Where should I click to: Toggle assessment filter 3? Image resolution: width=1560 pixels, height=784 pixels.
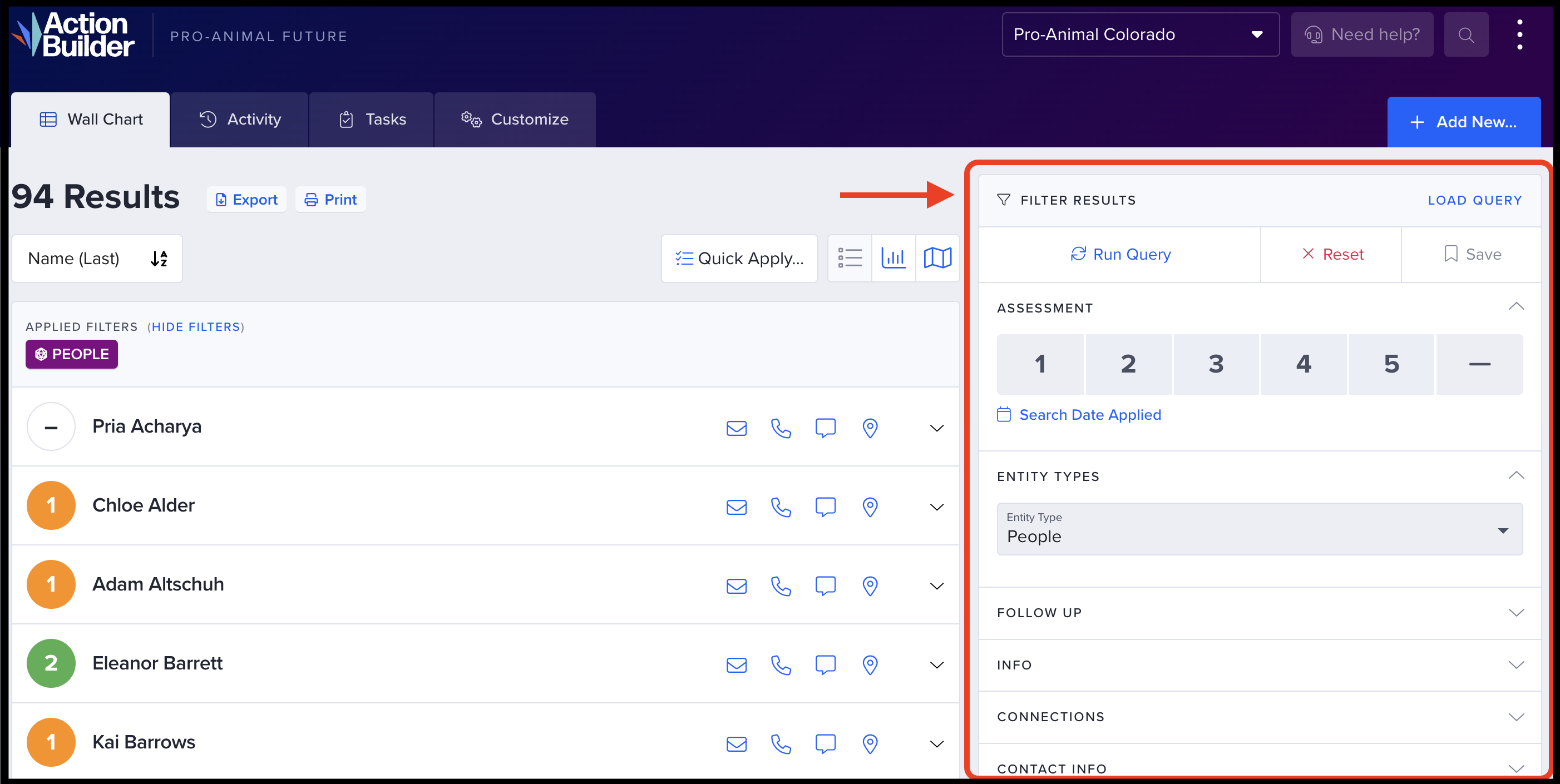click(x=1216, y=364)
